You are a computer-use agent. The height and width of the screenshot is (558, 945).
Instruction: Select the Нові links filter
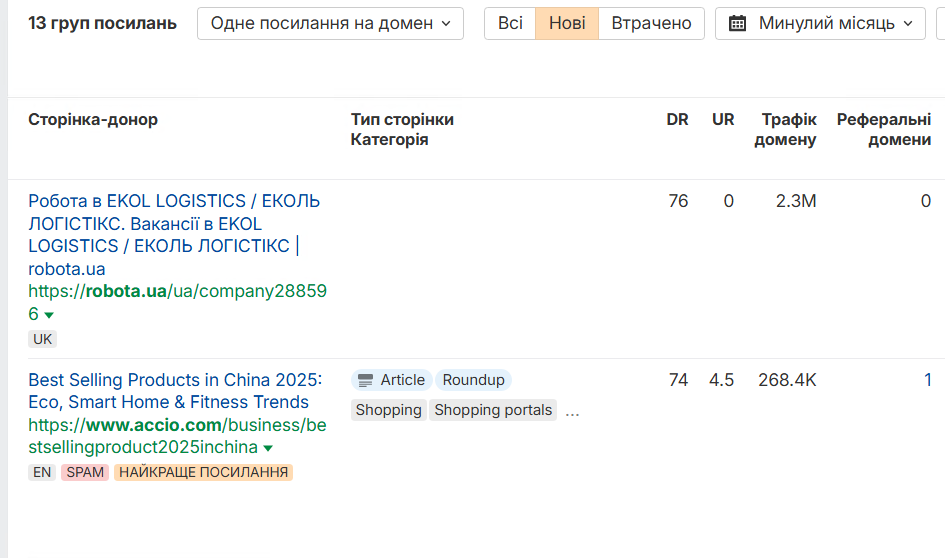coord(567,23)
